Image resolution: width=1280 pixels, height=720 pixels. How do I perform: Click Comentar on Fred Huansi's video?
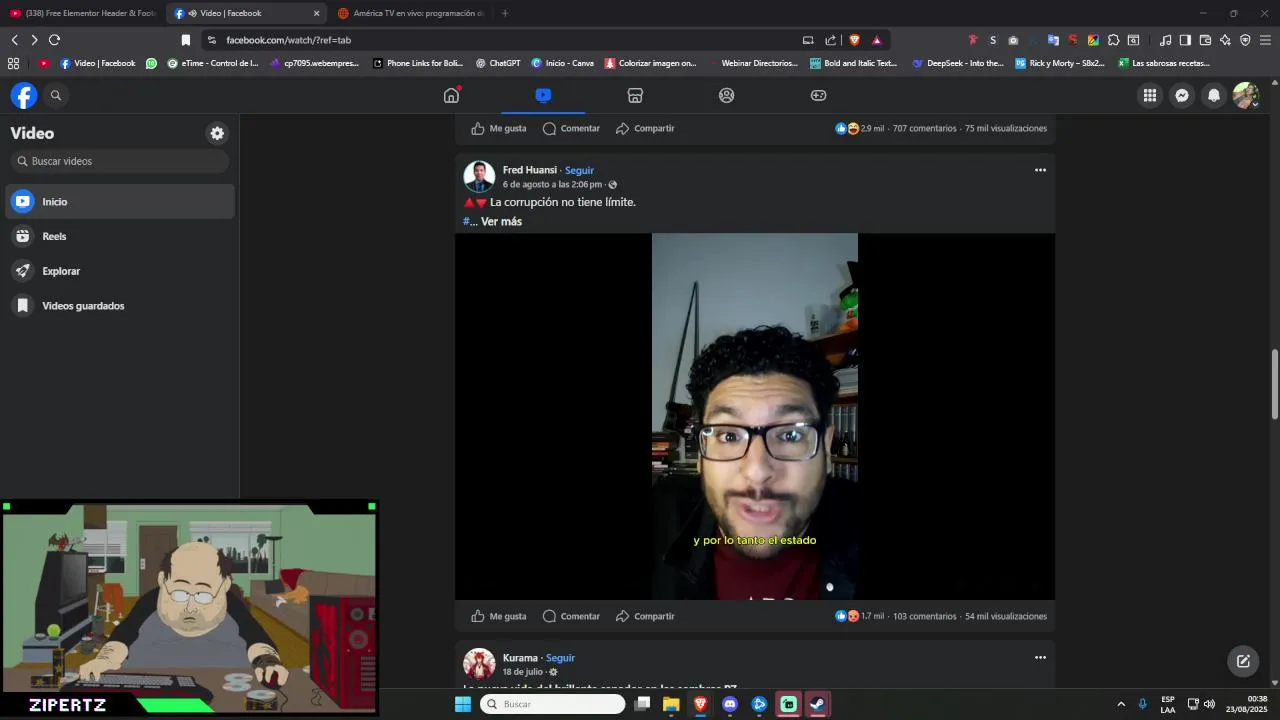tap(571, 616)
